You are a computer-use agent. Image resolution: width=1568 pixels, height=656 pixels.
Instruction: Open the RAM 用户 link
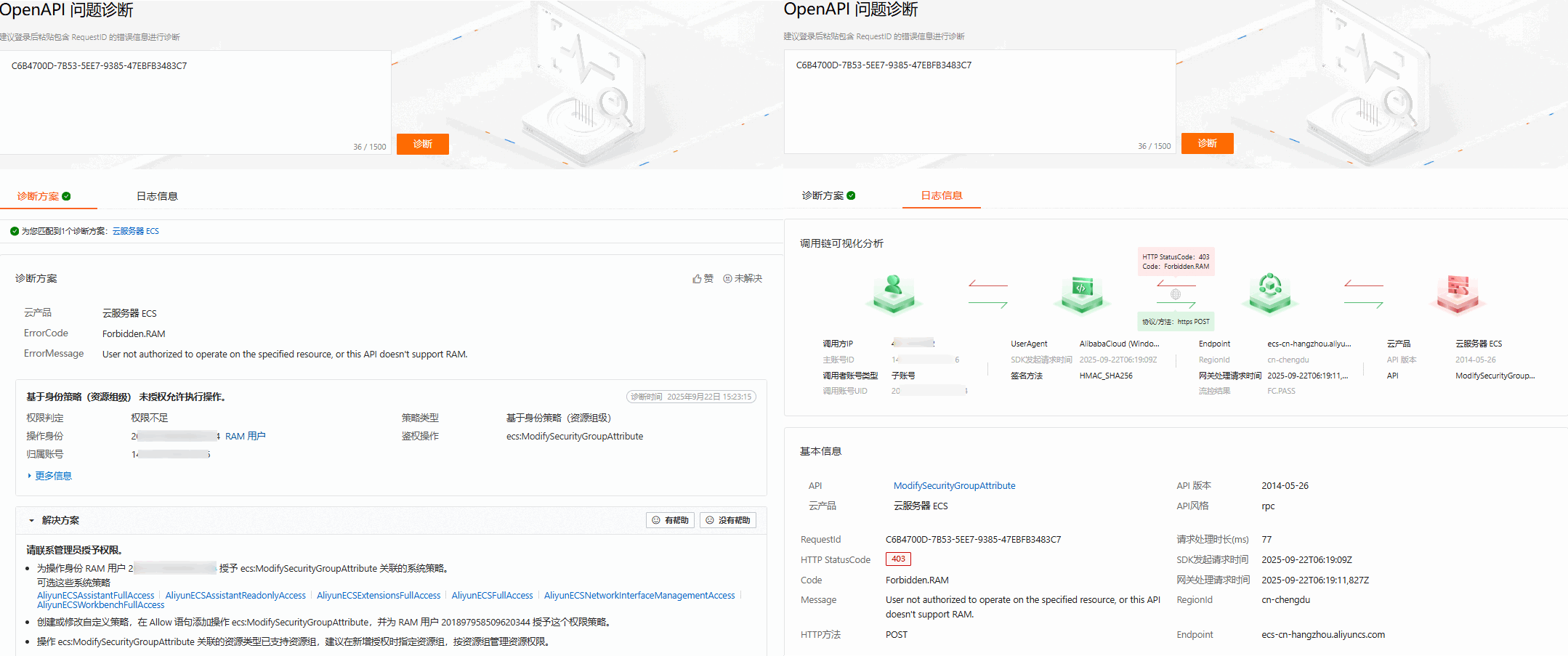coord(246,436)
